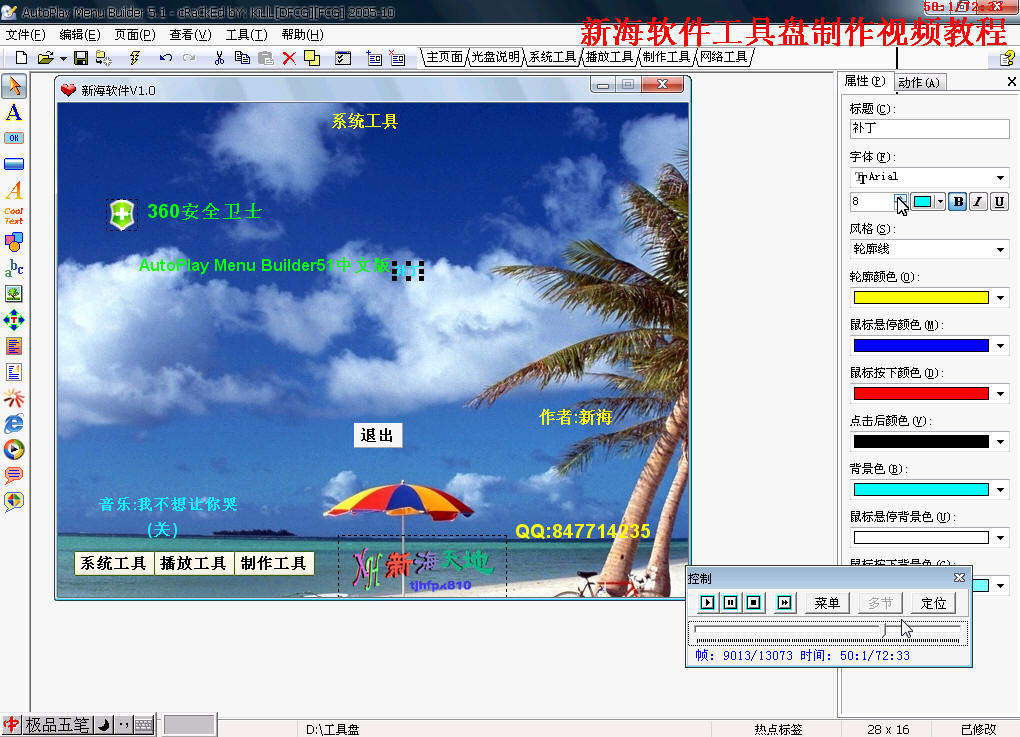Select the OK button tool
The width and height of the screenshot is (1020, 737).
[14, 138]
